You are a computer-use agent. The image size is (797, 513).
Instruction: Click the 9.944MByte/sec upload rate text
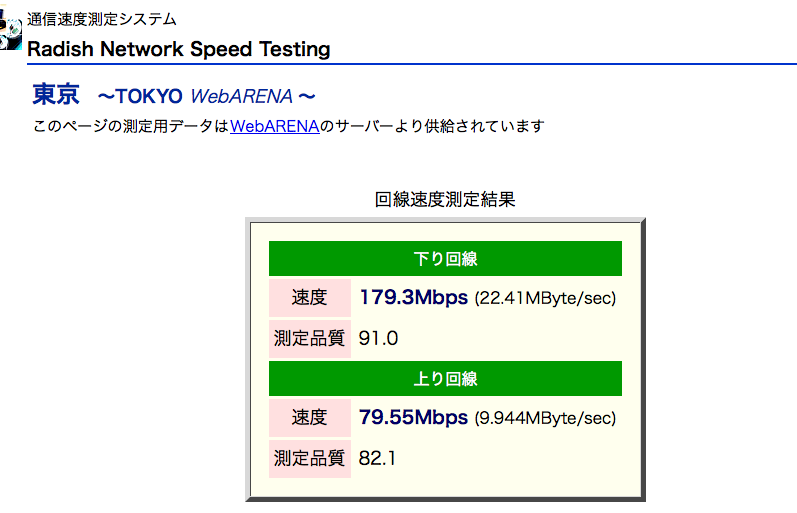pyautogui.click(x=545, y=419)
